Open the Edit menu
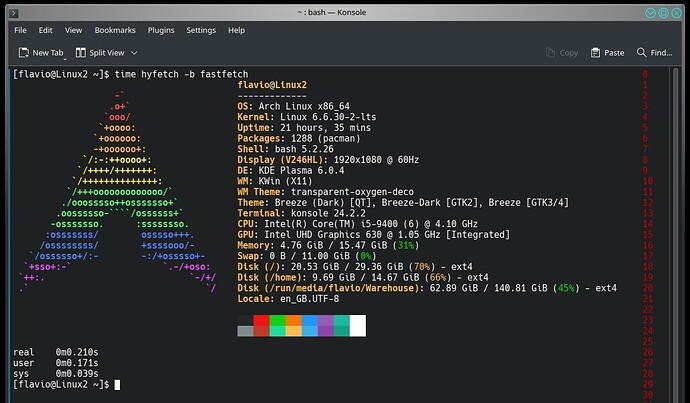690x403 pixels. [x=45, y=30]
